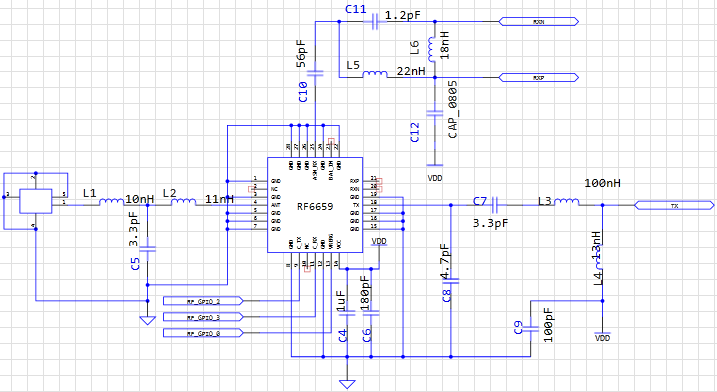The width and height of the screenshot is (717, 392).
Task: Click capacitor C5 3.3pF symbol
Action: 147,249
